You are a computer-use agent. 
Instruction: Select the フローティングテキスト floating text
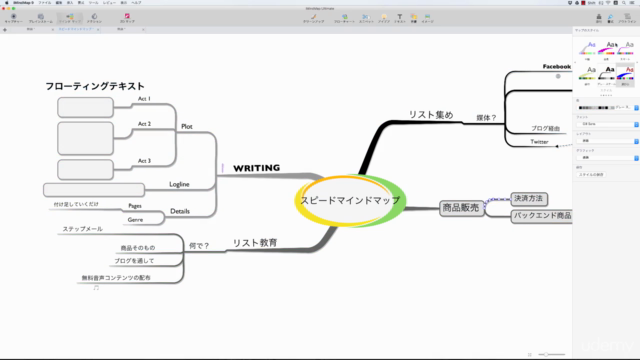coord(95,86)
